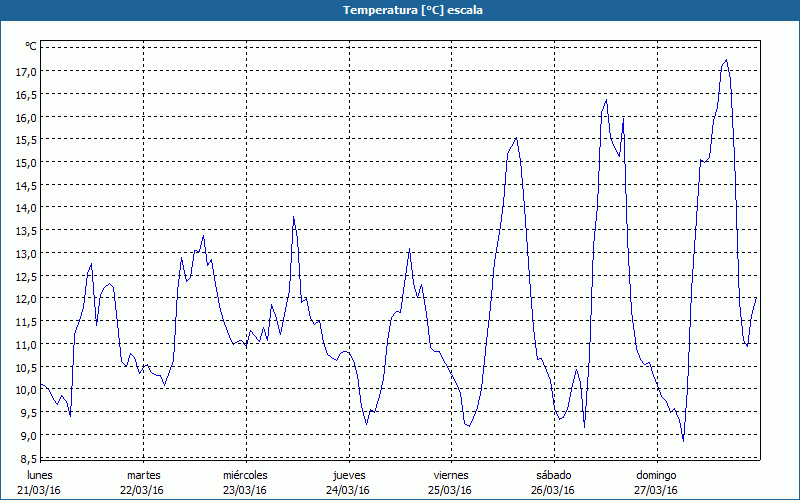This screenshot has width=800, height=500.
Task: Click the 'martes' day label
Action: (x=143, y=475)
